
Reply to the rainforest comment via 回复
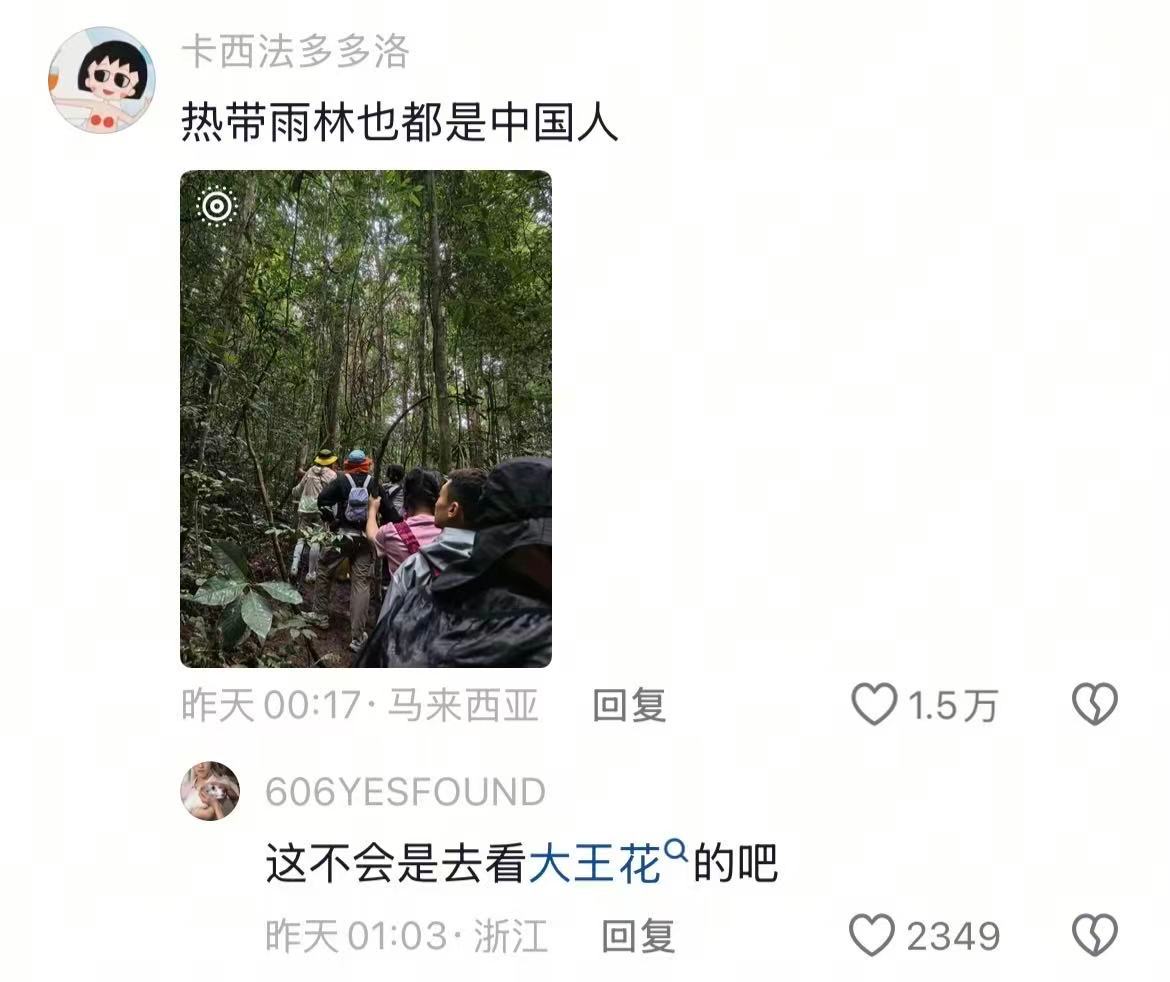pos(628,706)
